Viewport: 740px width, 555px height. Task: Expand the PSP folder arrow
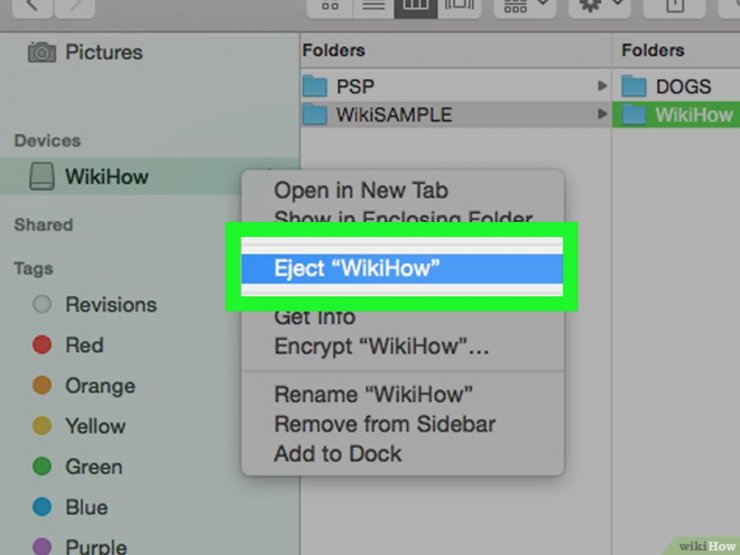click(x=602, y=86)
